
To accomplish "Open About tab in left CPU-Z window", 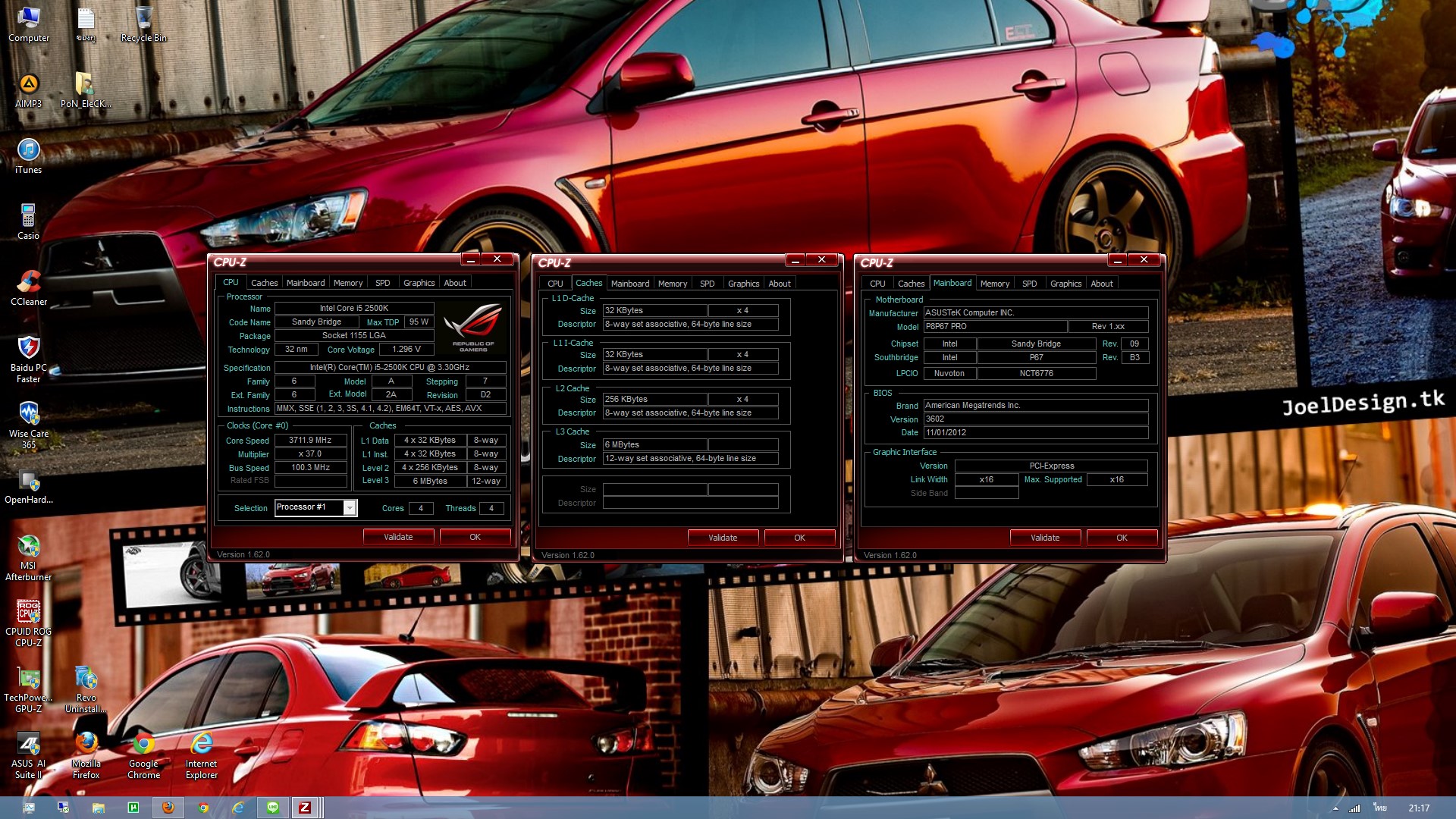I will [x=455, y=283].
